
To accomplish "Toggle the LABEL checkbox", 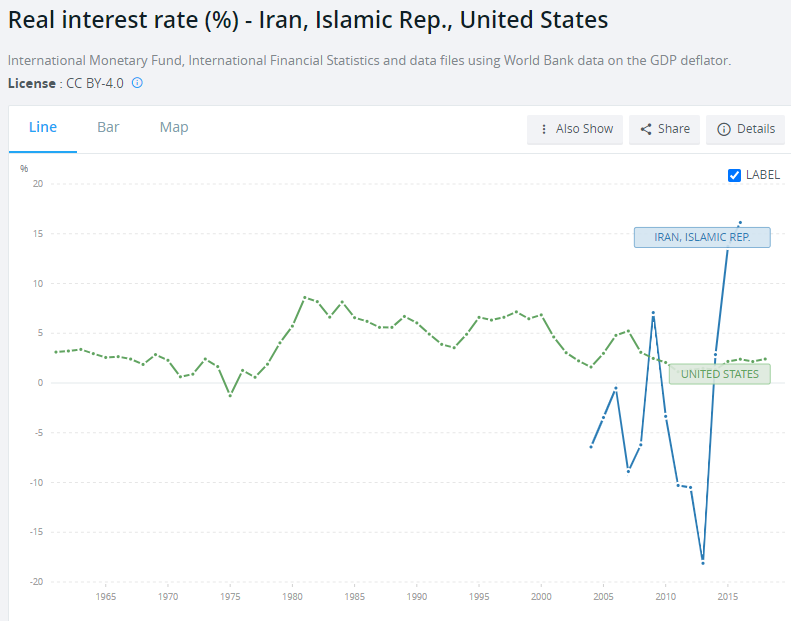I will pyautogui.click(x=735, y=175).
